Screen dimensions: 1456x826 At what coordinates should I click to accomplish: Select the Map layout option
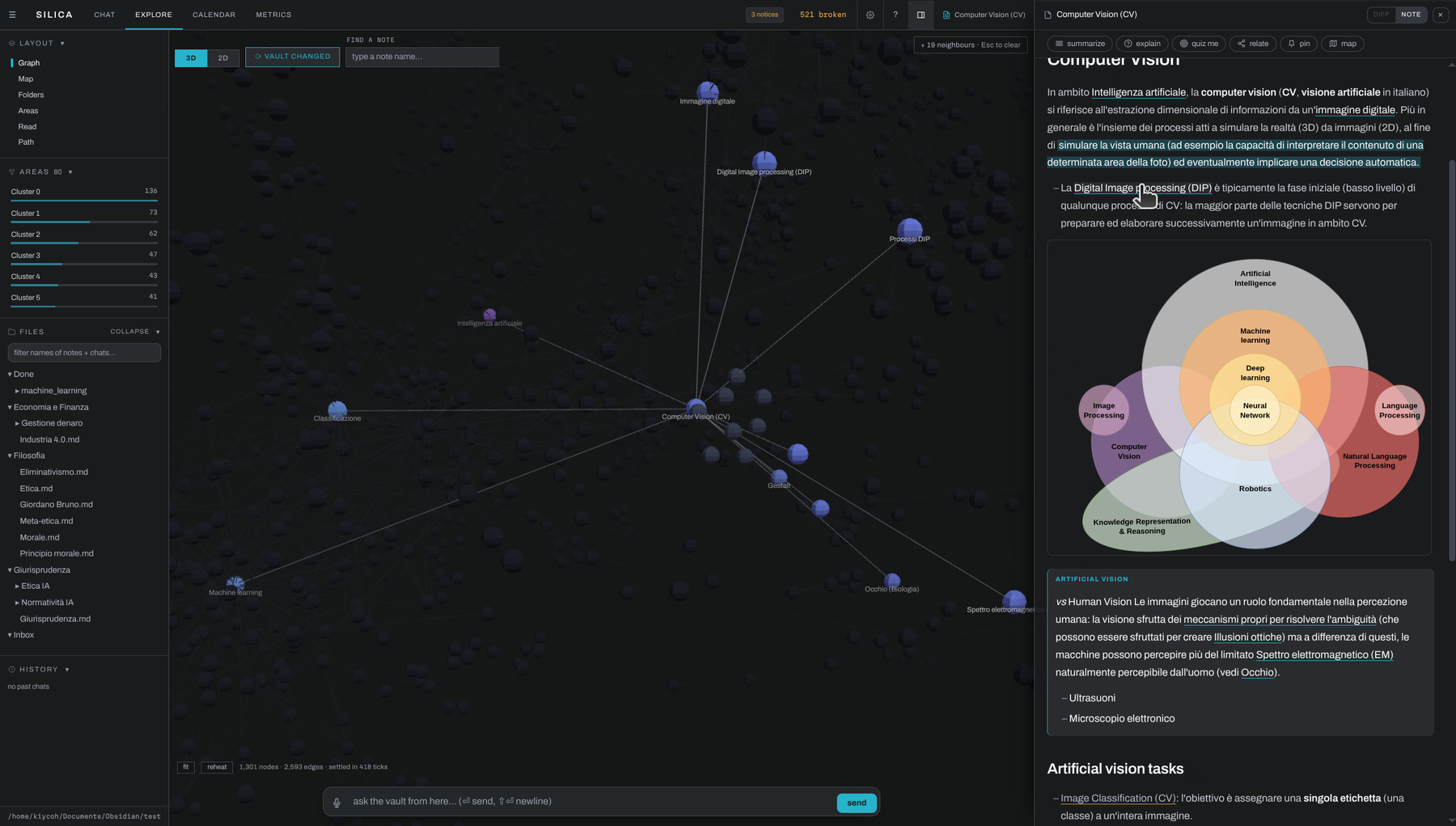click(26, 78)
